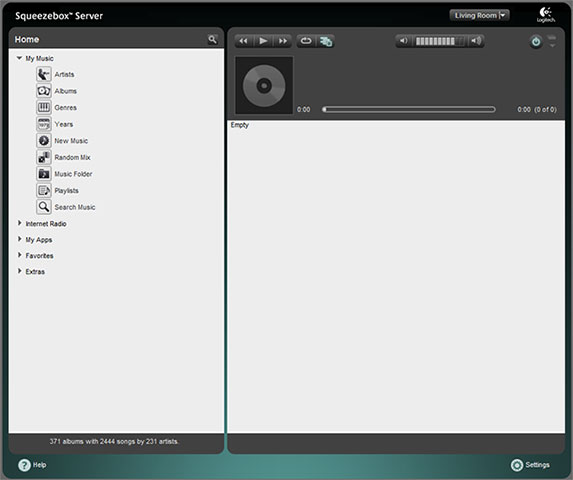Open the Help link
The height and width of the screenshot is (480, 573).
click(32, 465)
